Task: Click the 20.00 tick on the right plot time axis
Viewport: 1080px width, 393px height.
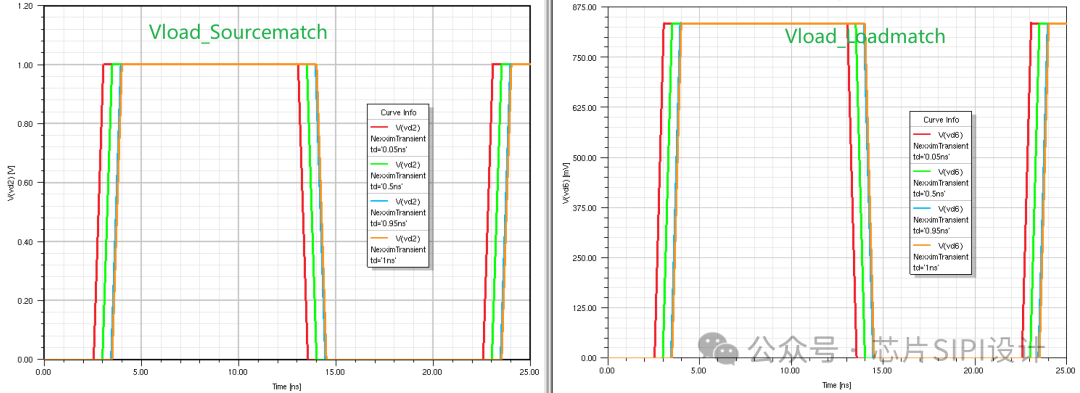Action: pyautogui.click(x=973, y=370)
